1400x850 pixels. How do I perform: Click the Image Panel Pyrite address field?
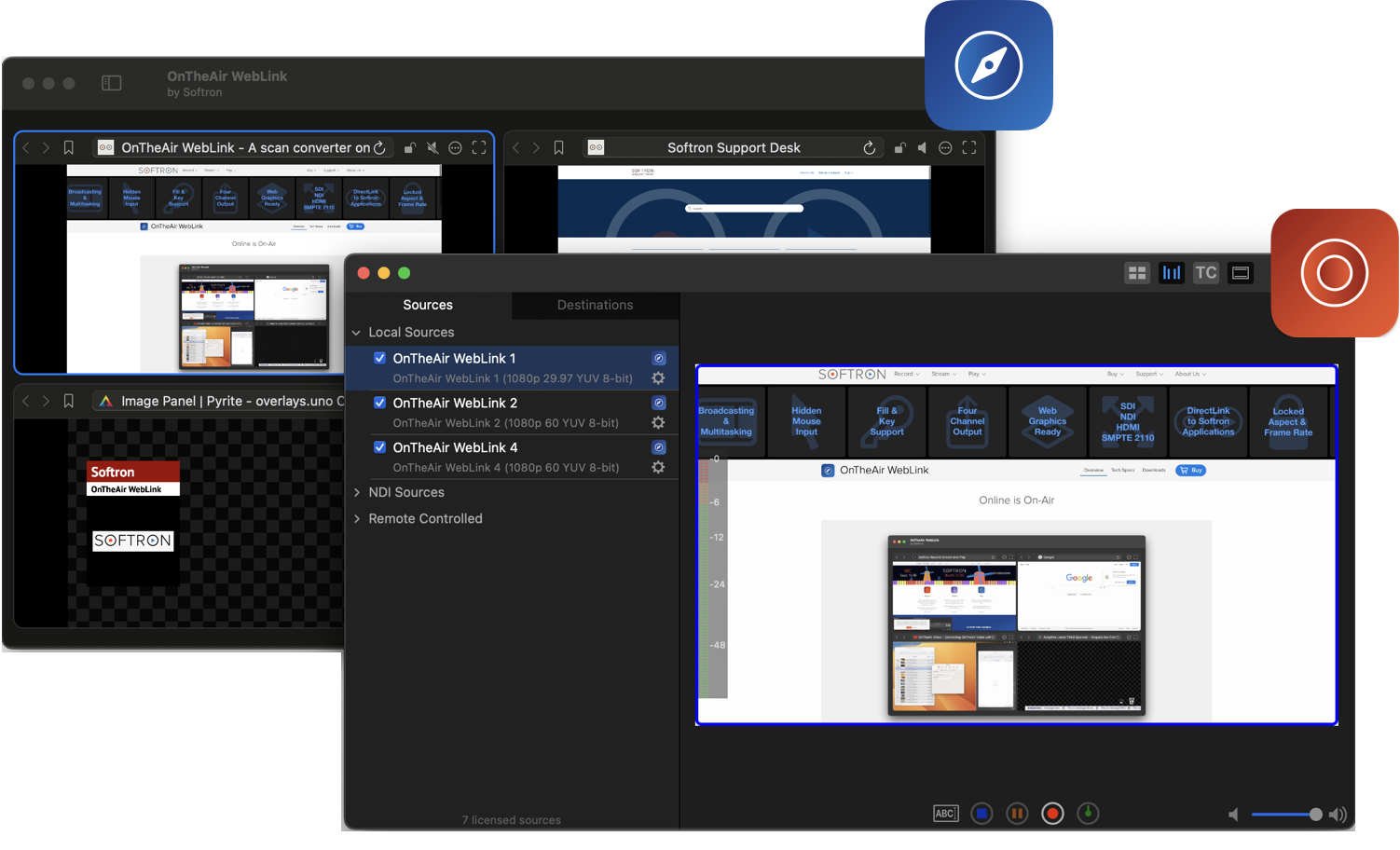218,401
